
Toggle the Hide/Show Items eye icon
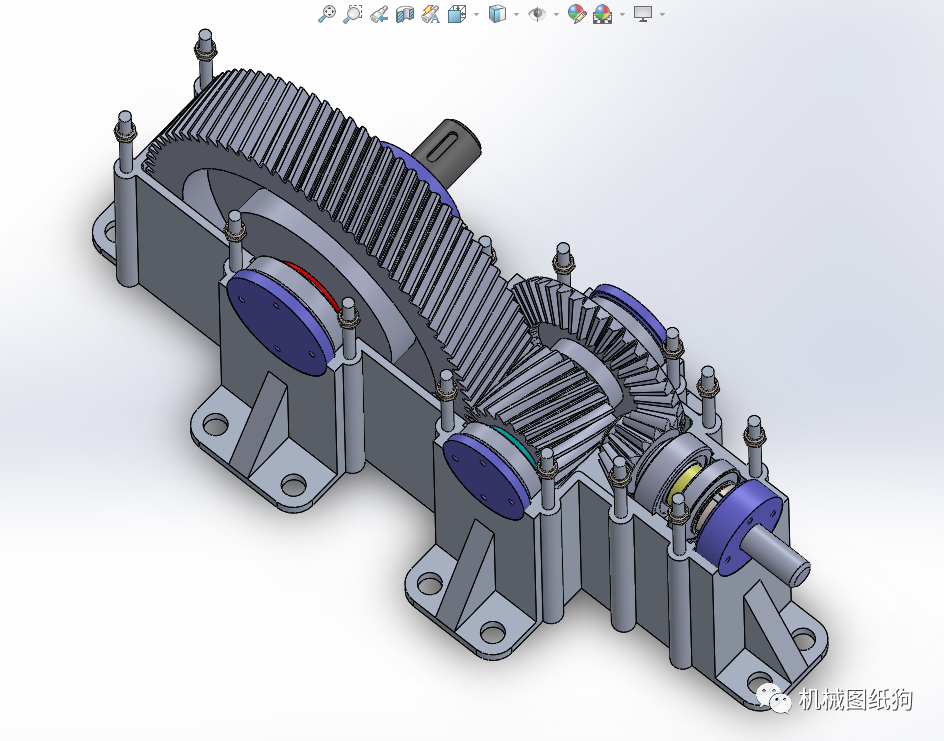(x=536, y=14)
